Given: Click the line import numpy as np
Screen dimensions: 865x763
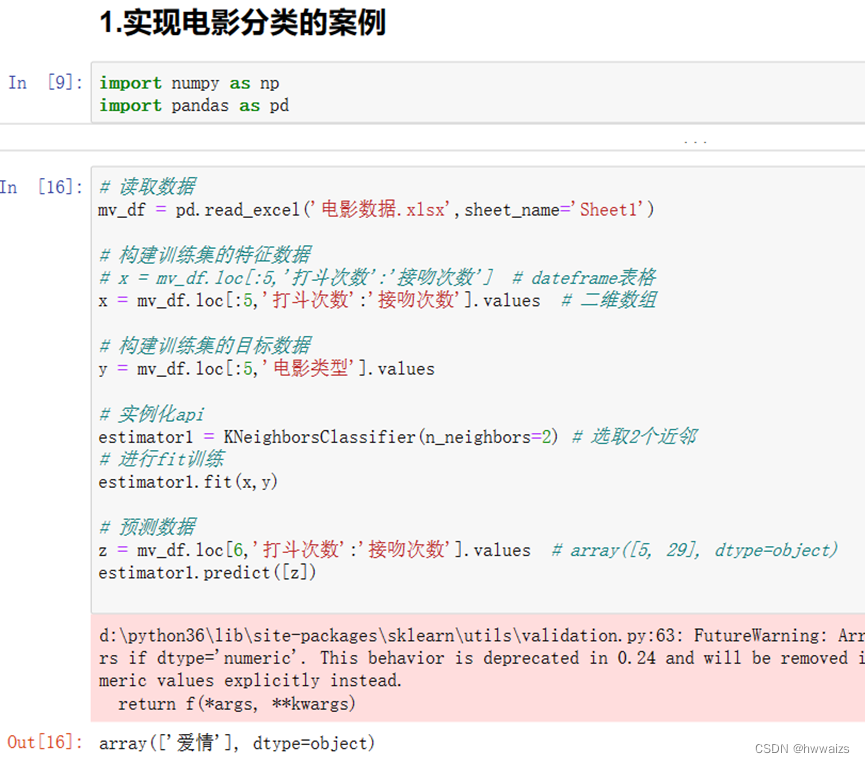Looking at the screenshot, I should [189, 83].
